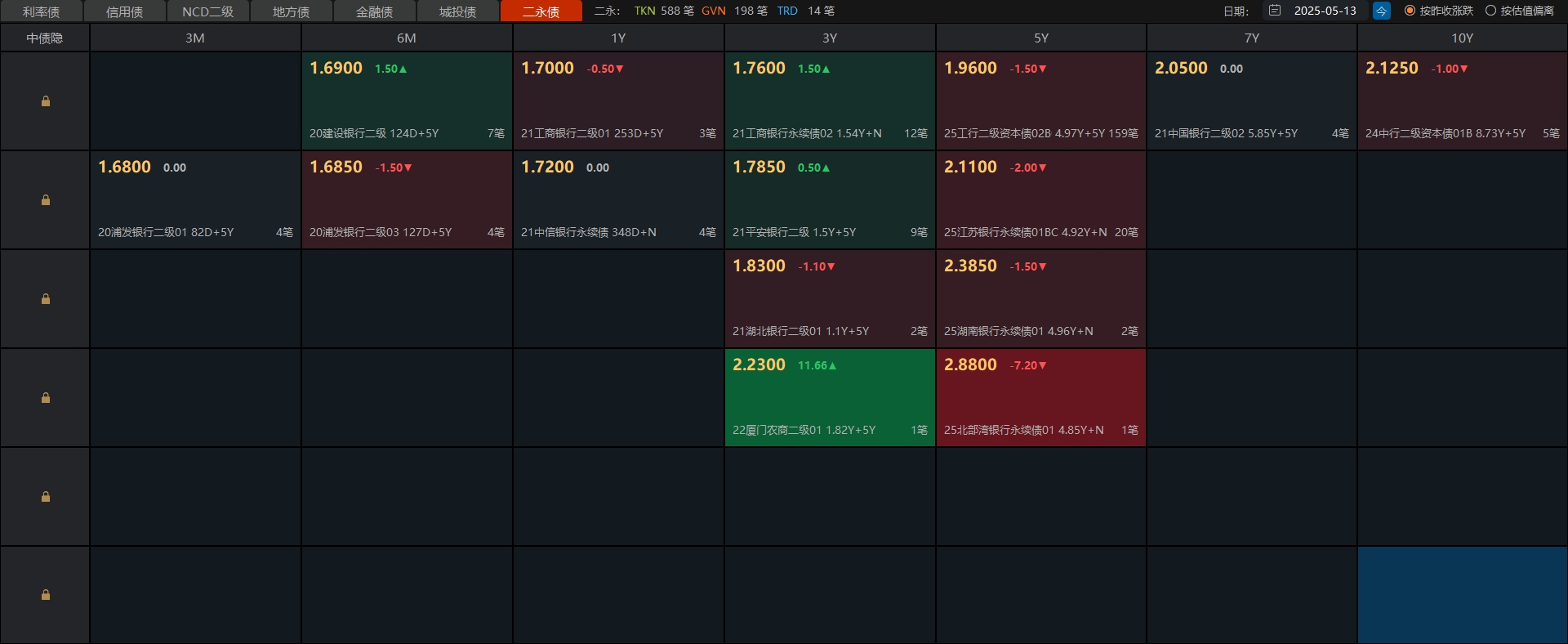Open the 利率债 tab
This screenshot has width=1568, height=644.
42,11
